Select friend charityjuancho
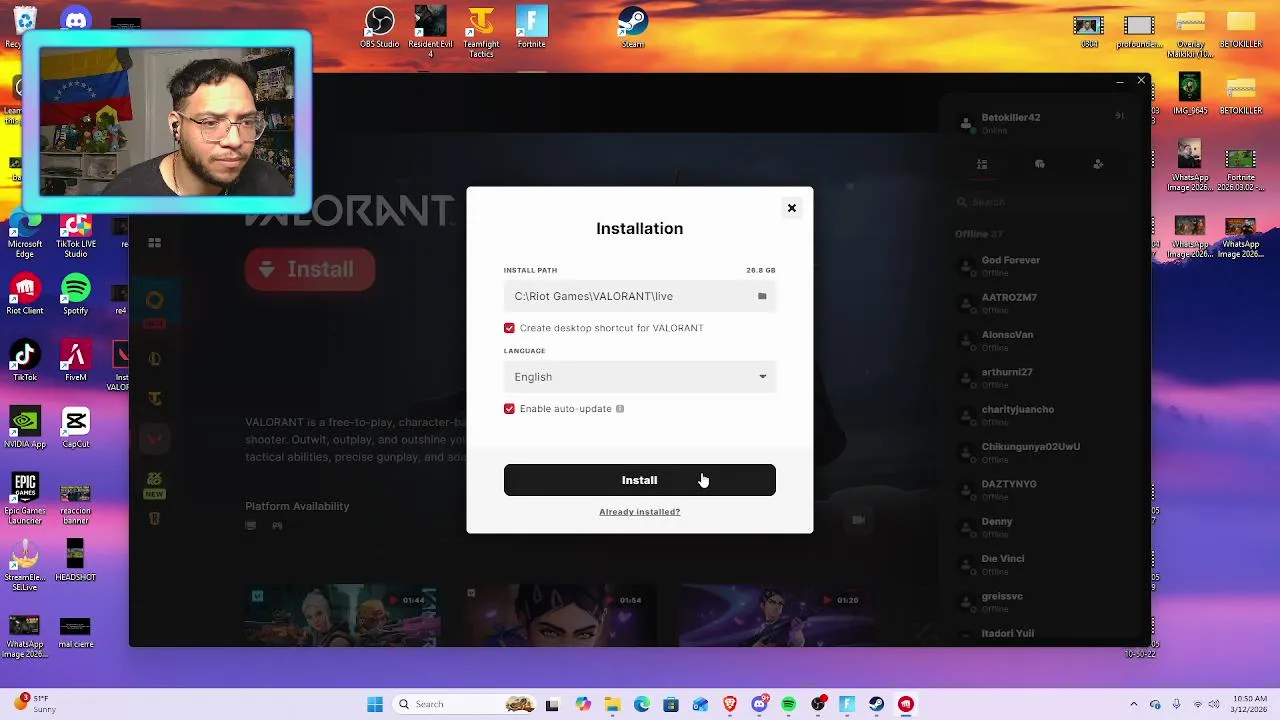This screenshot has height=720, width=1280. 1040,415
